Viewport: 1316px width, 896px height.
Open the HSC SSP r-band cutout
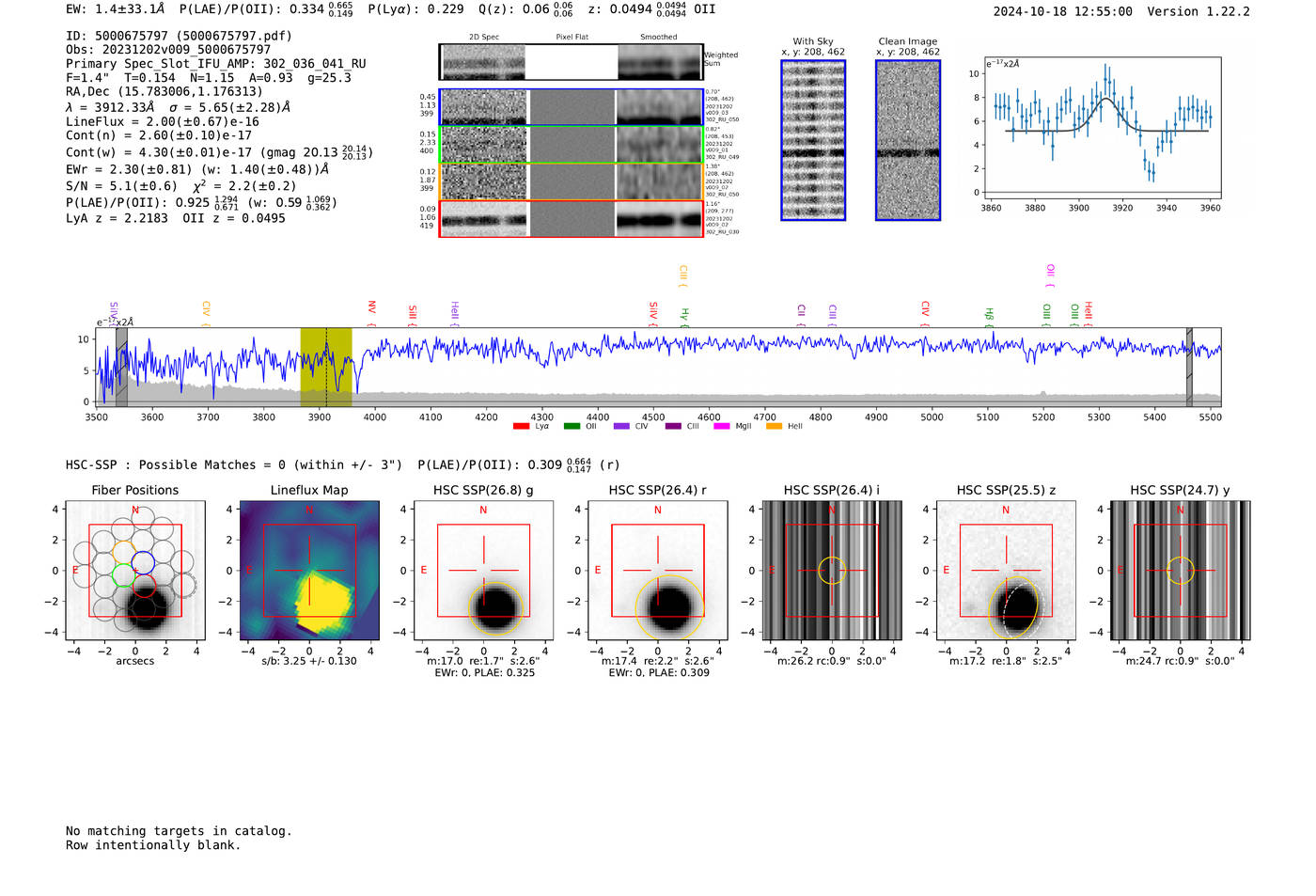point(658,571)
